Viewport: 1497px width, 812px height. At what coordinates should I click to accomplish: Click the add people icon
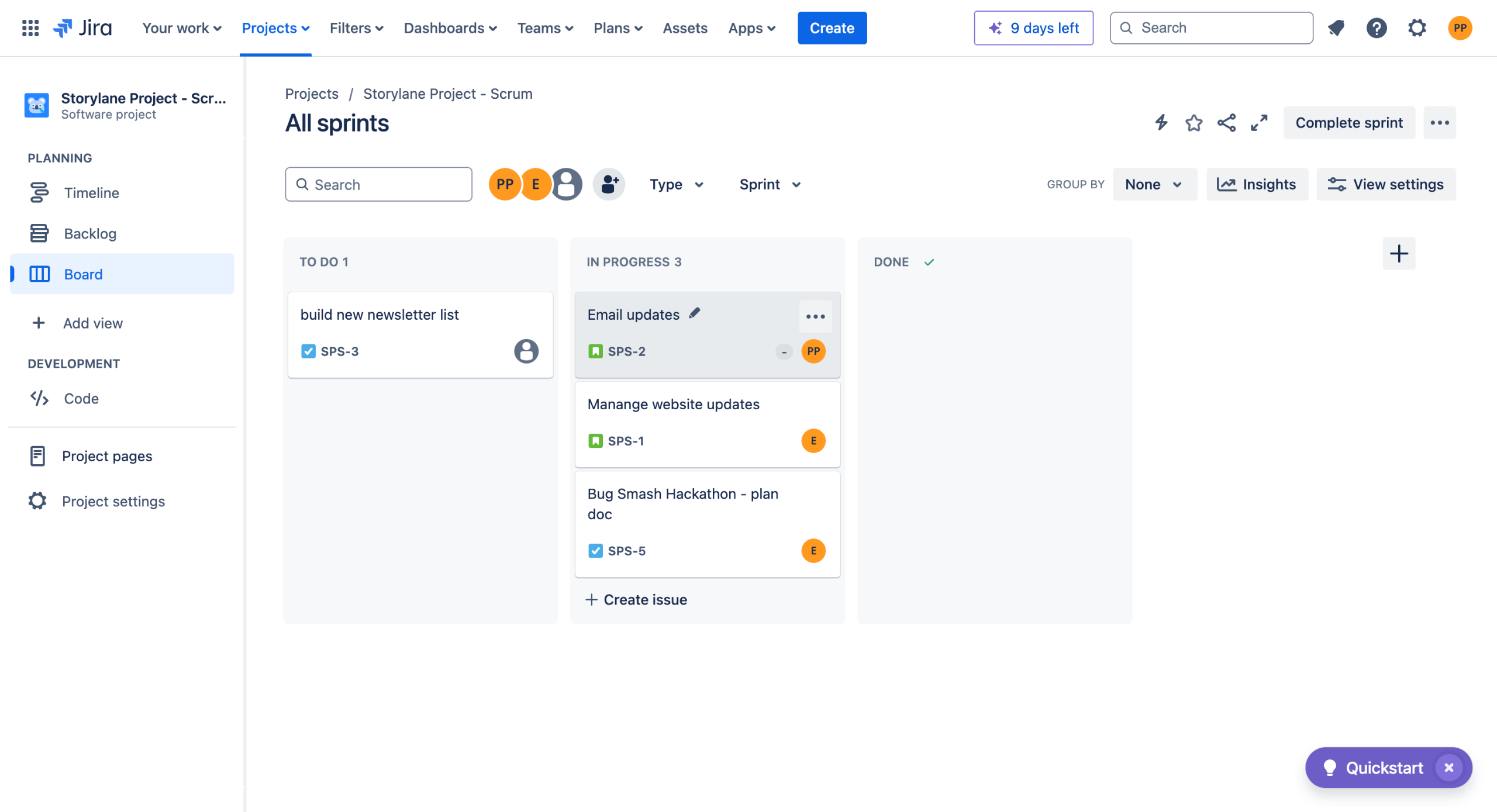coord(609,185)
